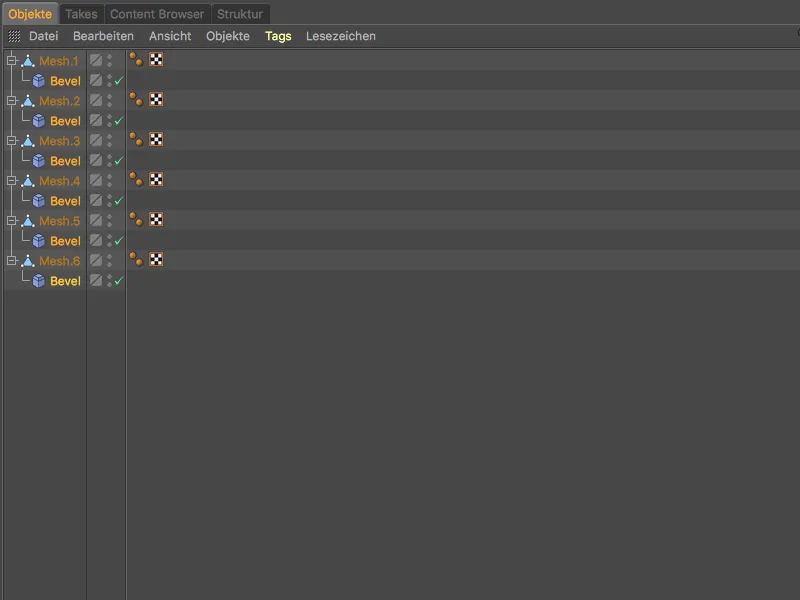This screenshot has height=600, width=800.
Task: Open the Bearbeiten menu
Action: tap(104, 36)
